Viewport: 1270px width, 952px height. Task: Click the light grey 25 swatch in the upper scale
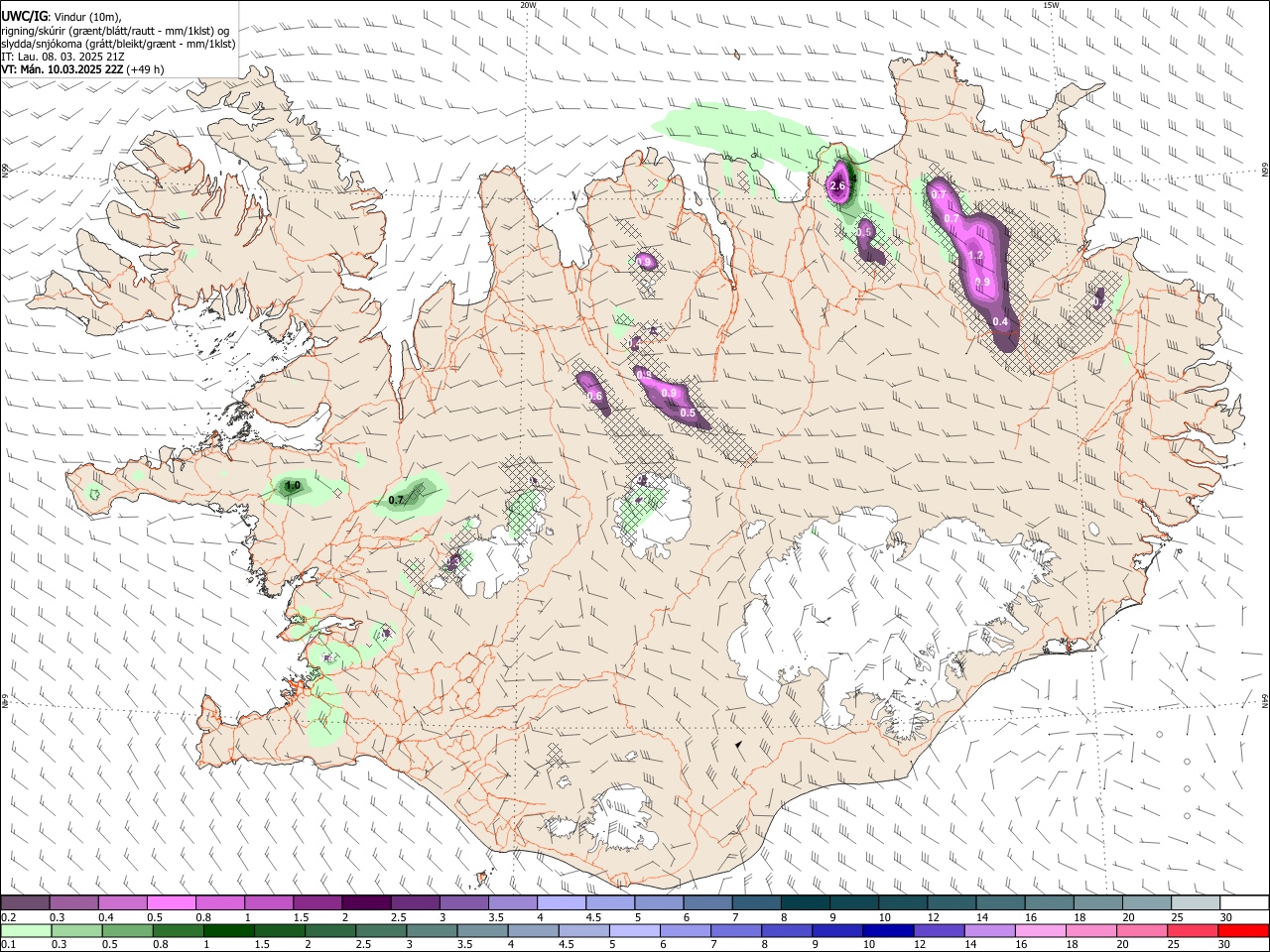pyautogui.click(x=1196, y=903)
